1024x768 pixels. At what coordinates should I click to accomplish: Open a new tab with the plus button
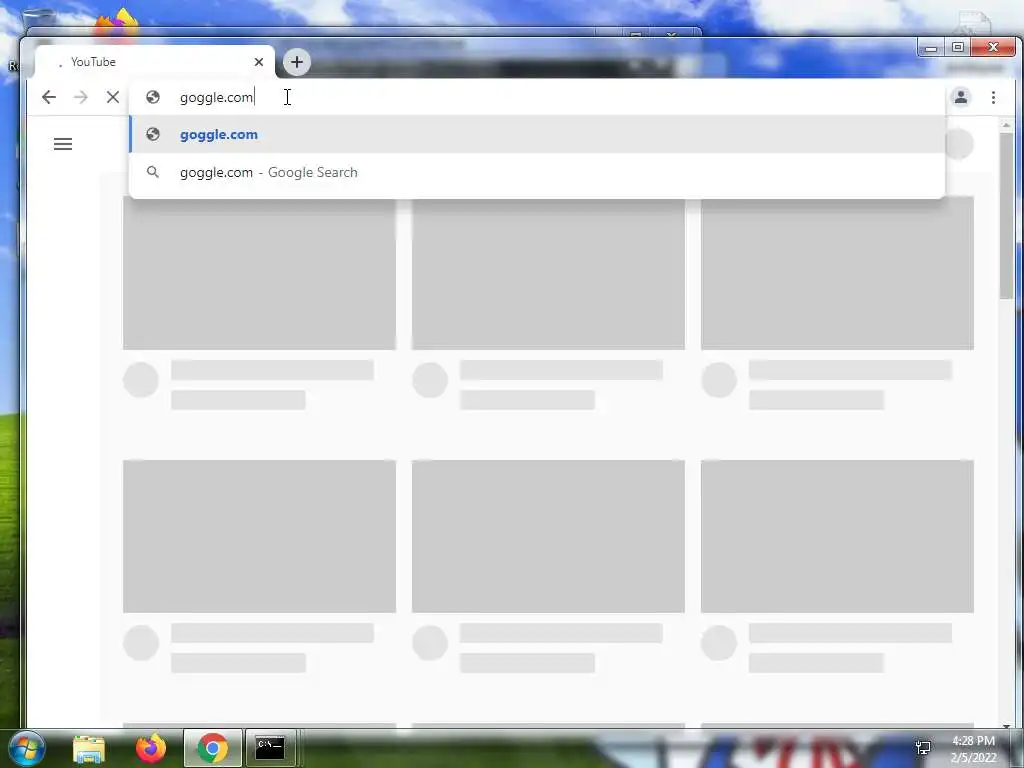click(x=296, y=62)
